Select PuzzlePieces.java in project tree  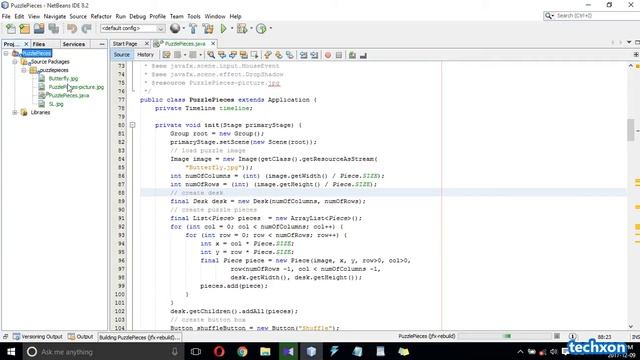coord(69,96)
